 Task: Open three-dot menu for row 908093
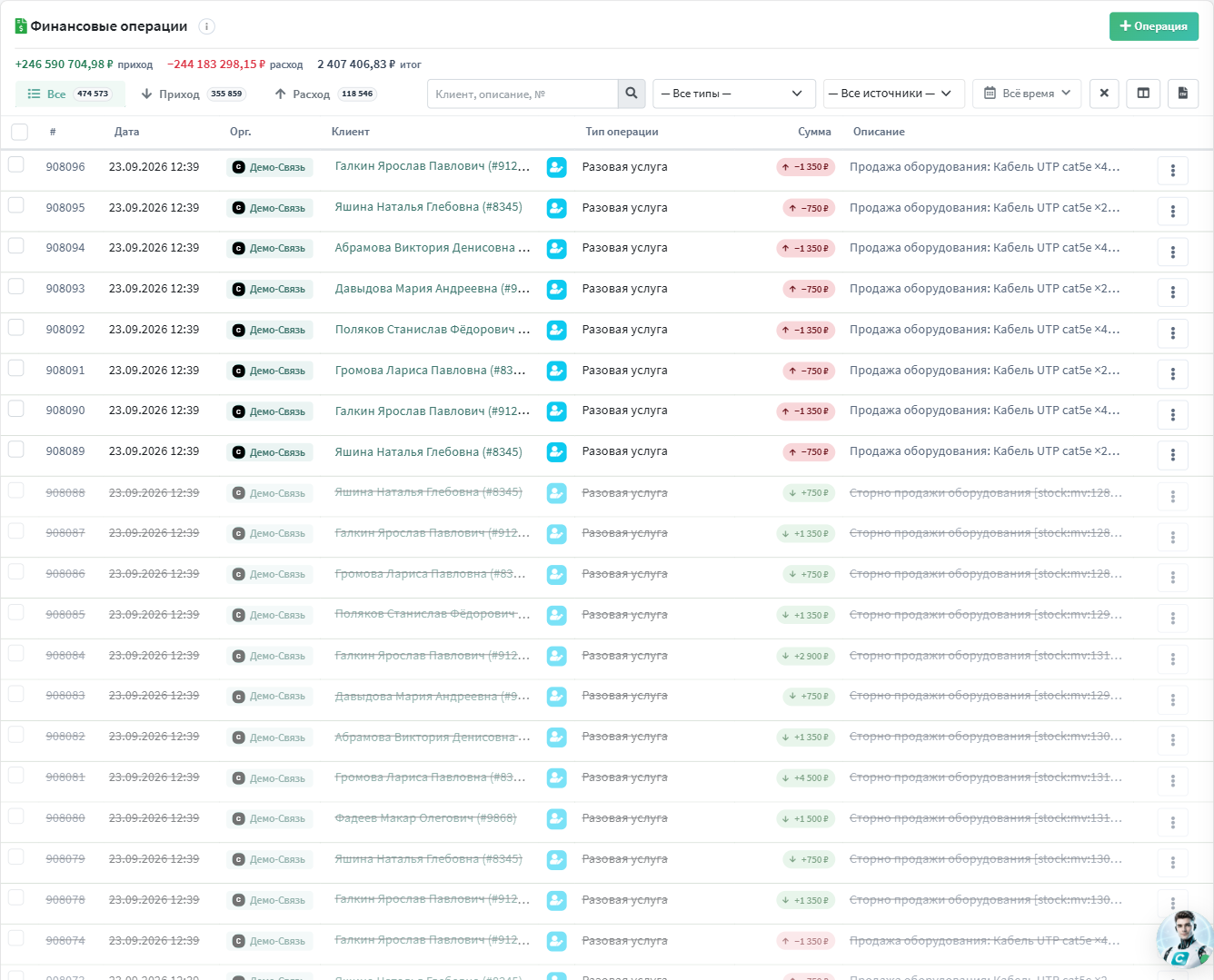pyautogui.click(x=1173, y=292)
